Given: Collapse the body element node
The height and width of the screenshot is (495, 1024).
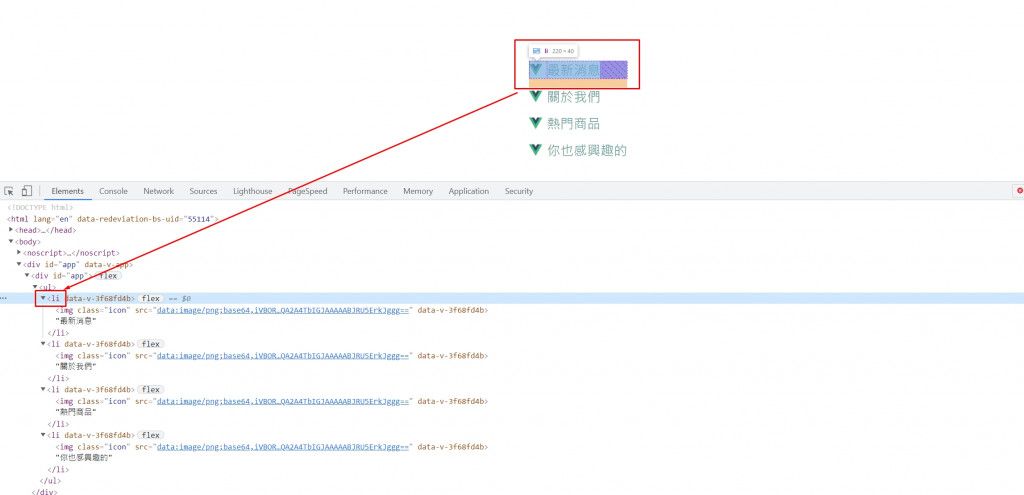Looking at the screenshot, I should 11,242.
